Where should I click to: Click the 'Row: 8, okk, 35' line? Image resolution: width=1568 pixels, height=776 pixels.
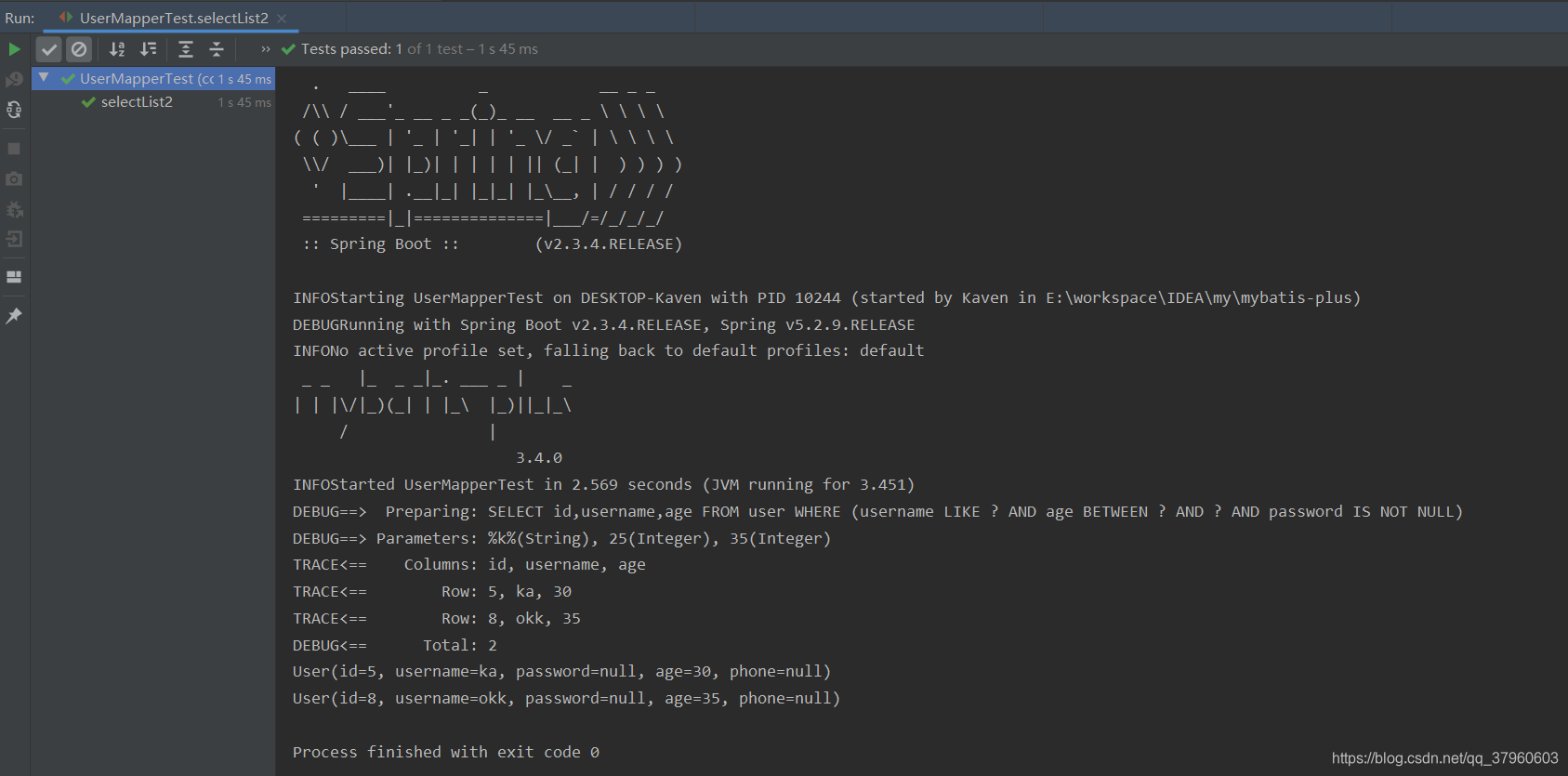tap(437, 619)
